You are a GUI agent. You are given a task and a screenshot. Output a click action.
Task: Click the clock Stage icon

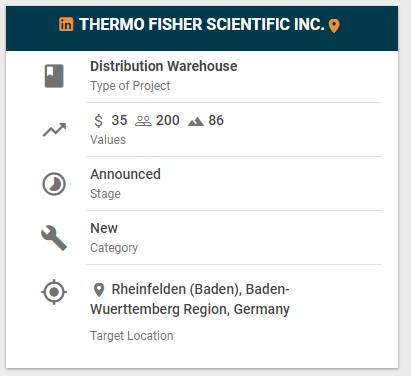pyautogui.click(x=54, y=184)
